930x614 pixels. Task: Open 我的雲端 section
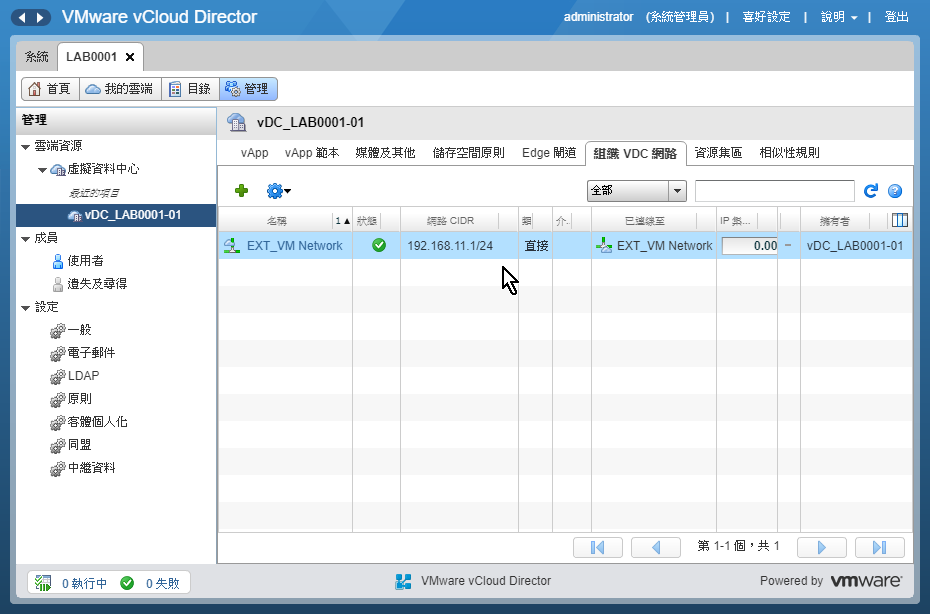click(x=120, y=89)
